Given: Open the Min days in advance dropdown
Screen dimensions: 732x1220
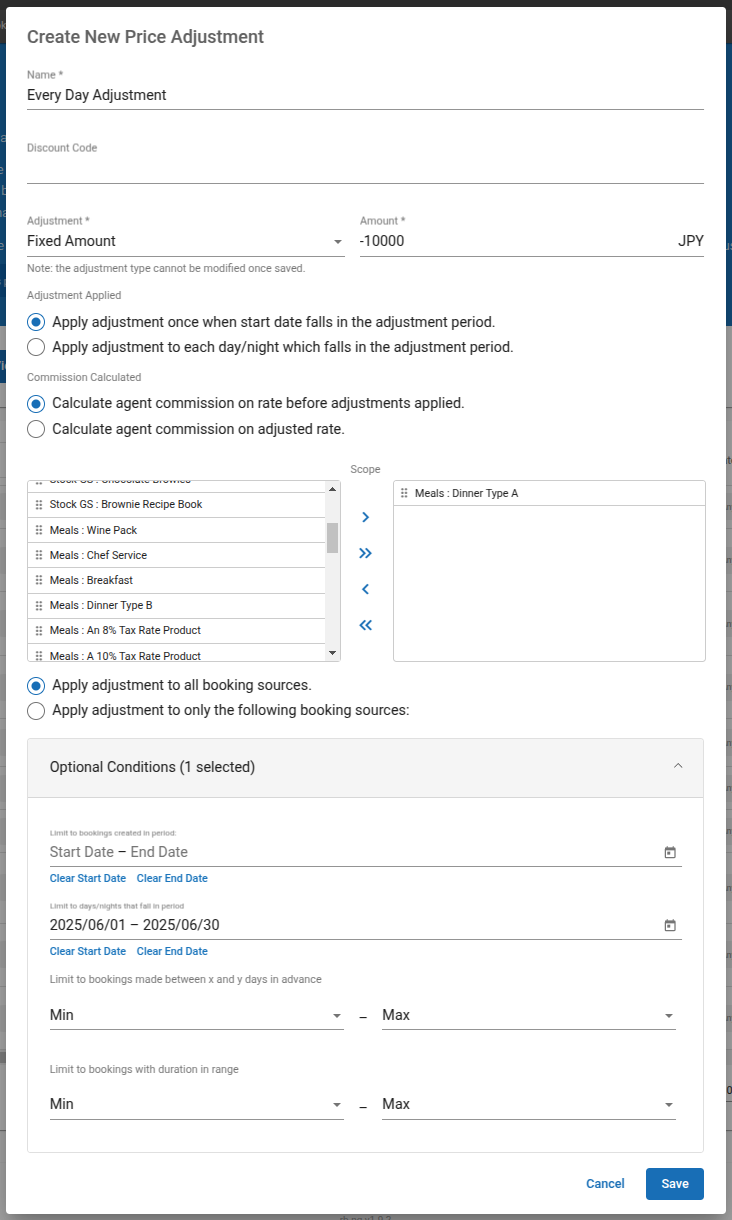Looking at the screenshot, I should (196, 1015).
